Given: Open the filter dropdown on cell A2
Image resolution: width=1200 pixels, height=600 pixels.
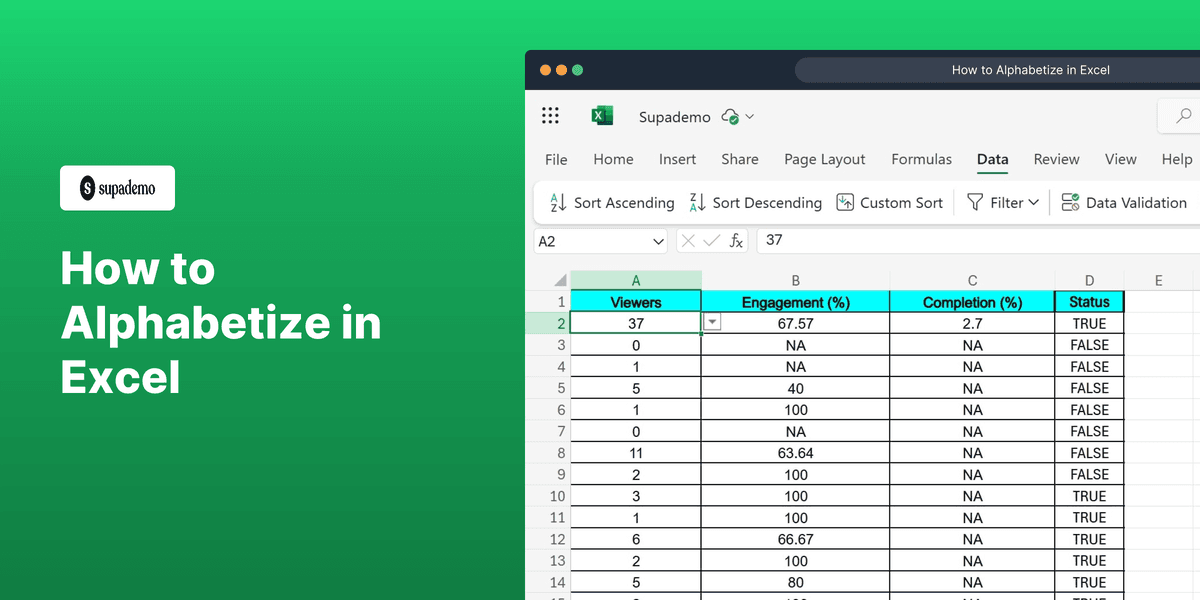Looking at the screenshot, I should click(711, 322).
